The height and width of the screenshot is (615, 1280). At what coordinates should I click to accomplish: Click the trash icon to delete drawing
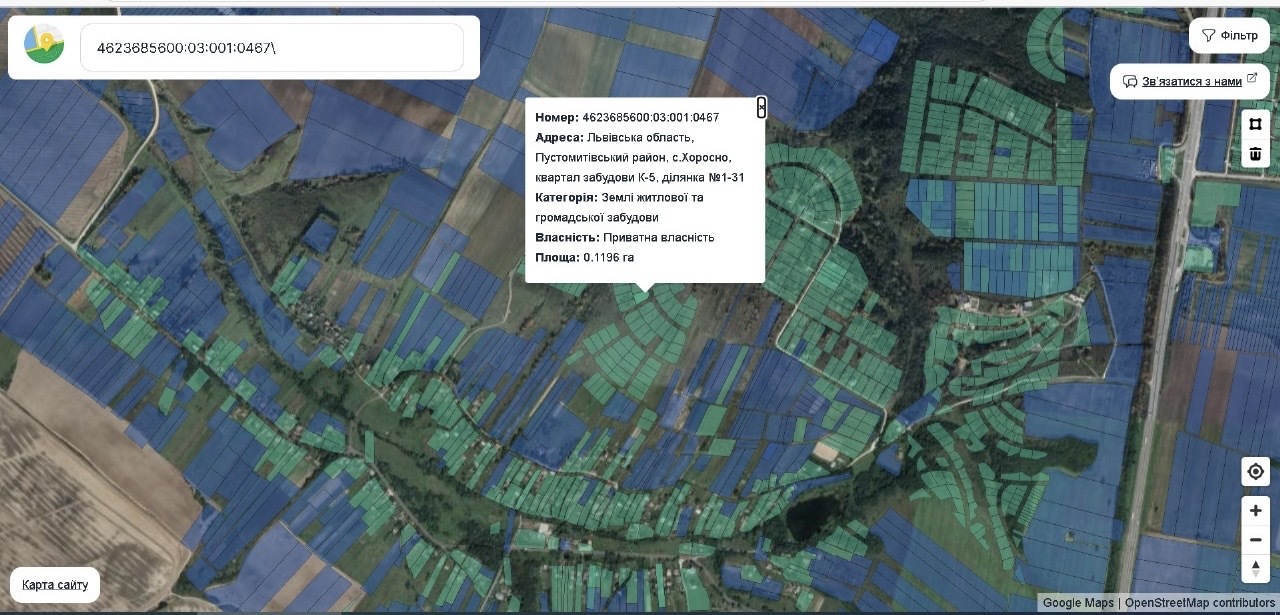pyautogui.click(x=1255, y=154)
